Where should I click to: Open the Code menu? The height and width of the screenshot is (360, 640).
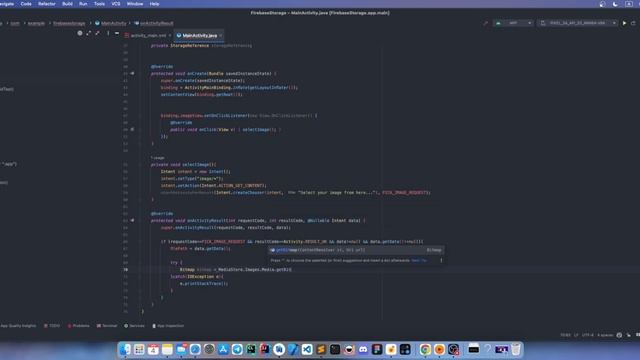pos(26,4)
